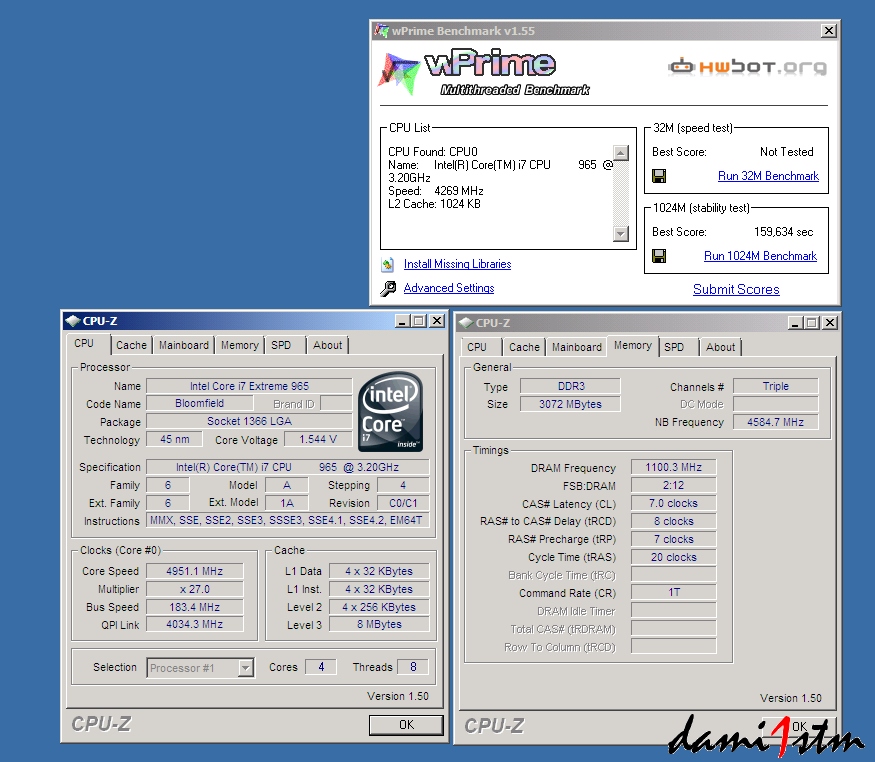This screenshot has width=875, height=762.
Task: Click the Install Missing Libraries link
Action: point(457,264)
